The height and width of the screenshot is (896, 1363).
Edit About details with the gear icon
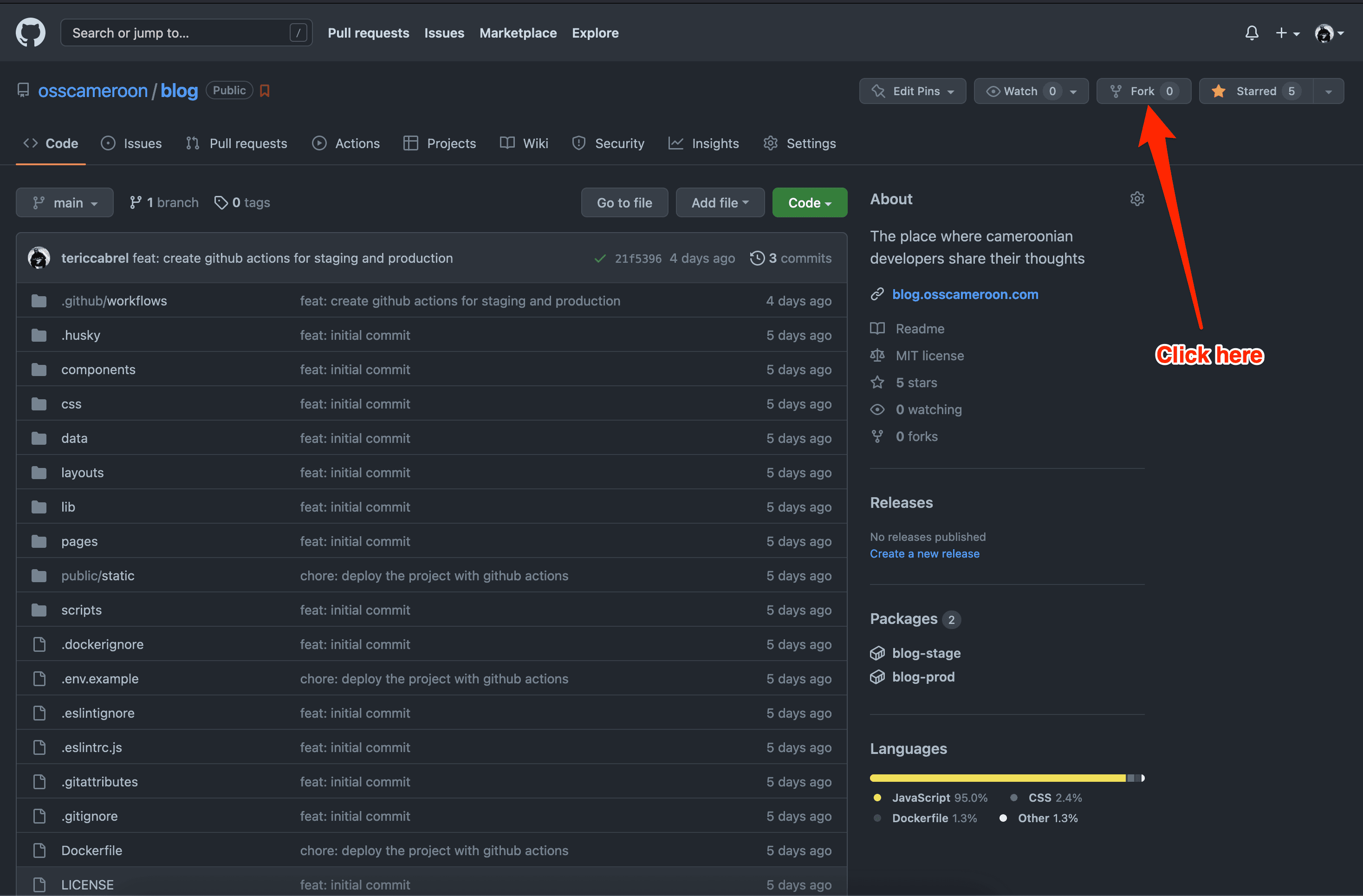tap(1137, 199)
